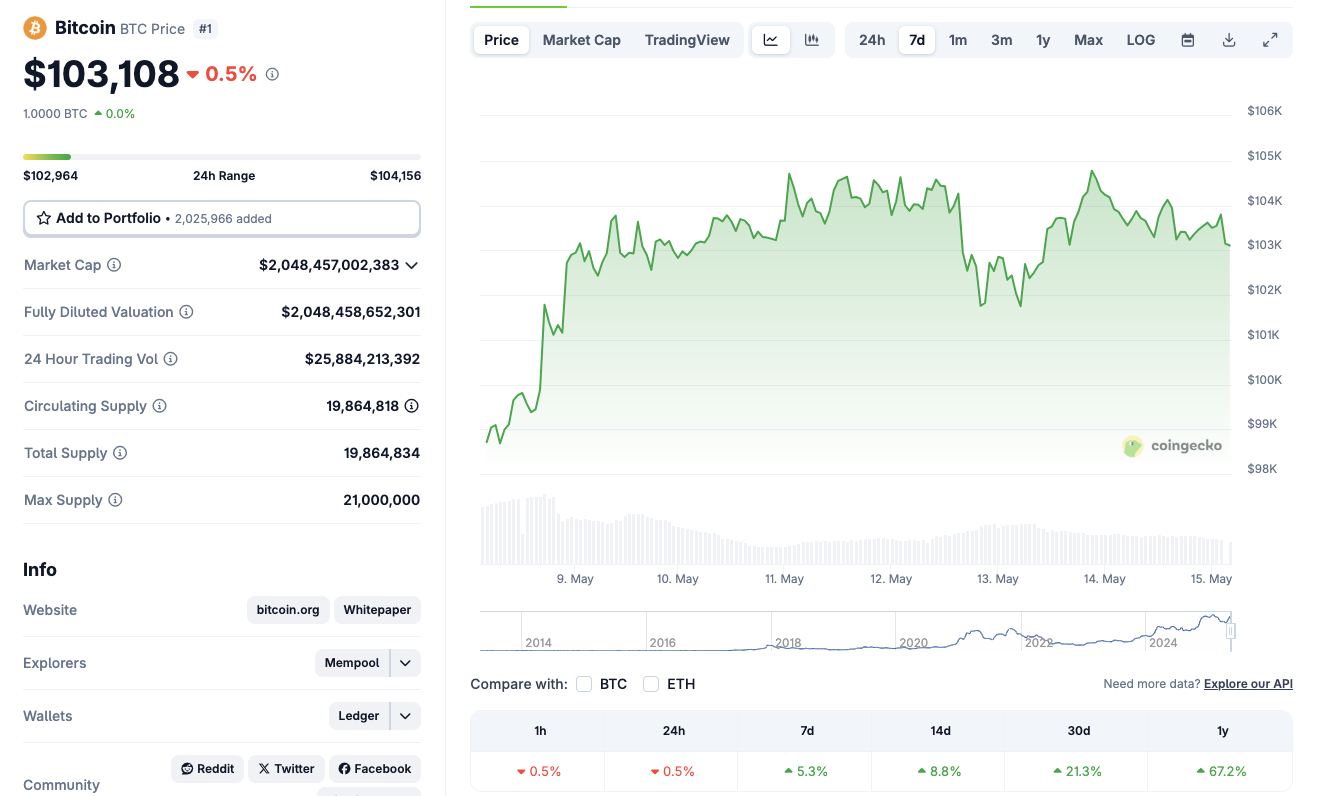1338x796 pixels.
Task: Open the bitcoin.org website link
Action: (288, 610)
